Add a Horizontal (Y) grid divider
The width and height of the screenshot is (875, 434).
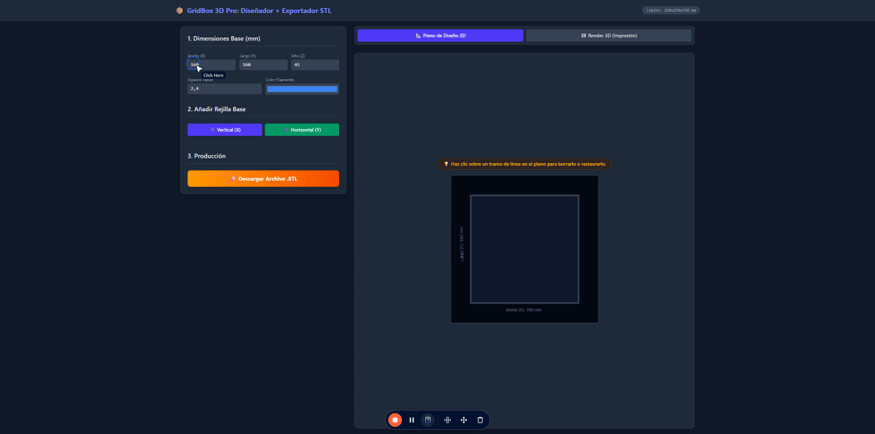coord(302,129)
